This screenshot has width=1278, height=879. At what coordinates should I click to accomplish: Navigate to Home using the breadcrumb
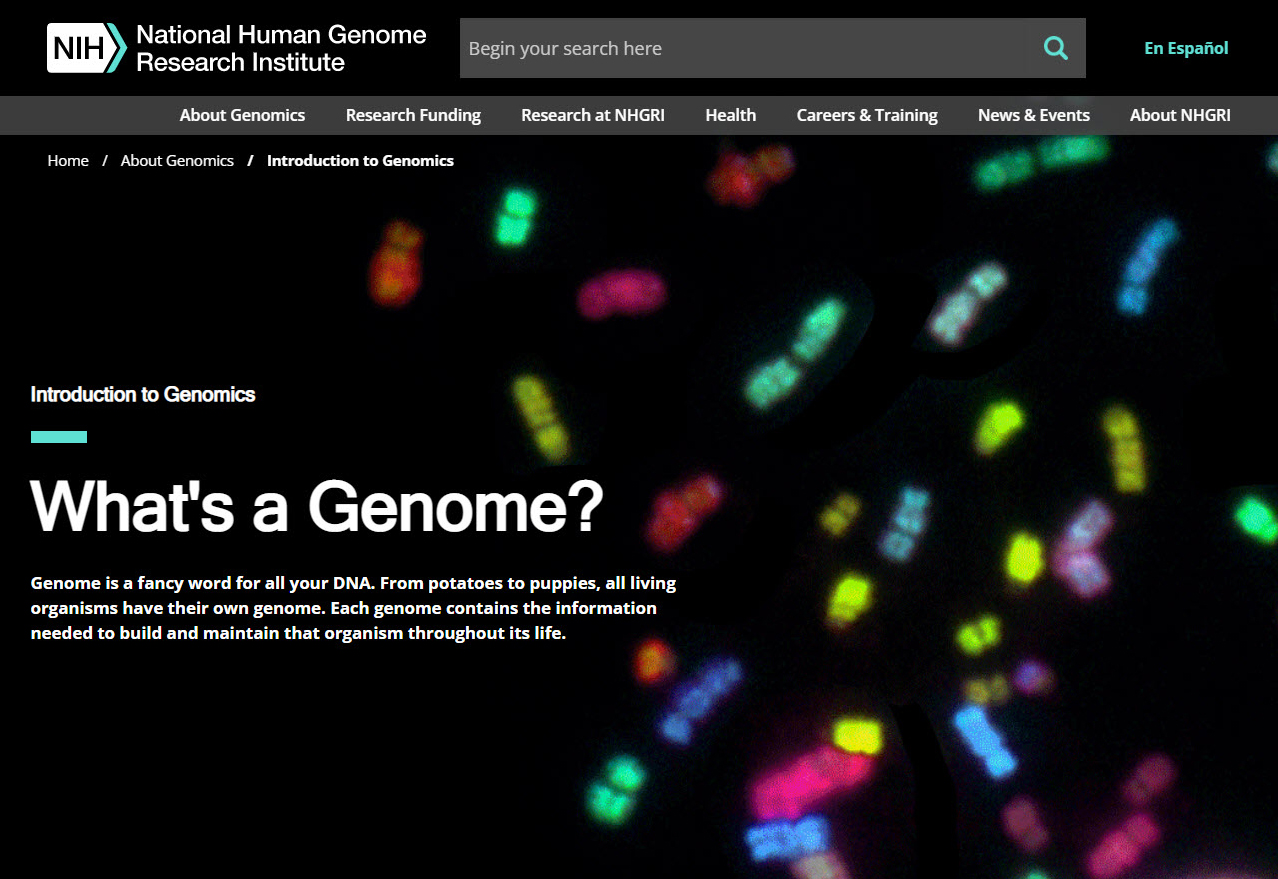tap(67, 160)
